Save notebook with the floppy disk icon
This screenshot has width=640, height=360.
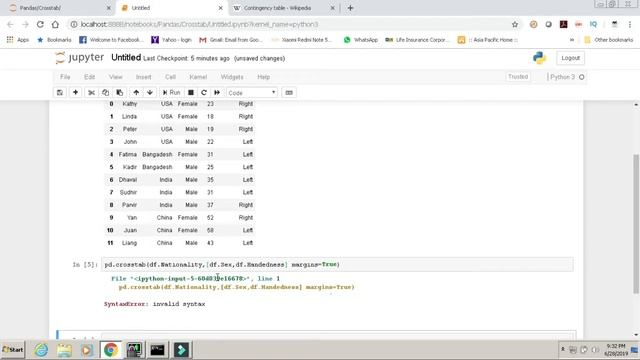coord(60,93)
